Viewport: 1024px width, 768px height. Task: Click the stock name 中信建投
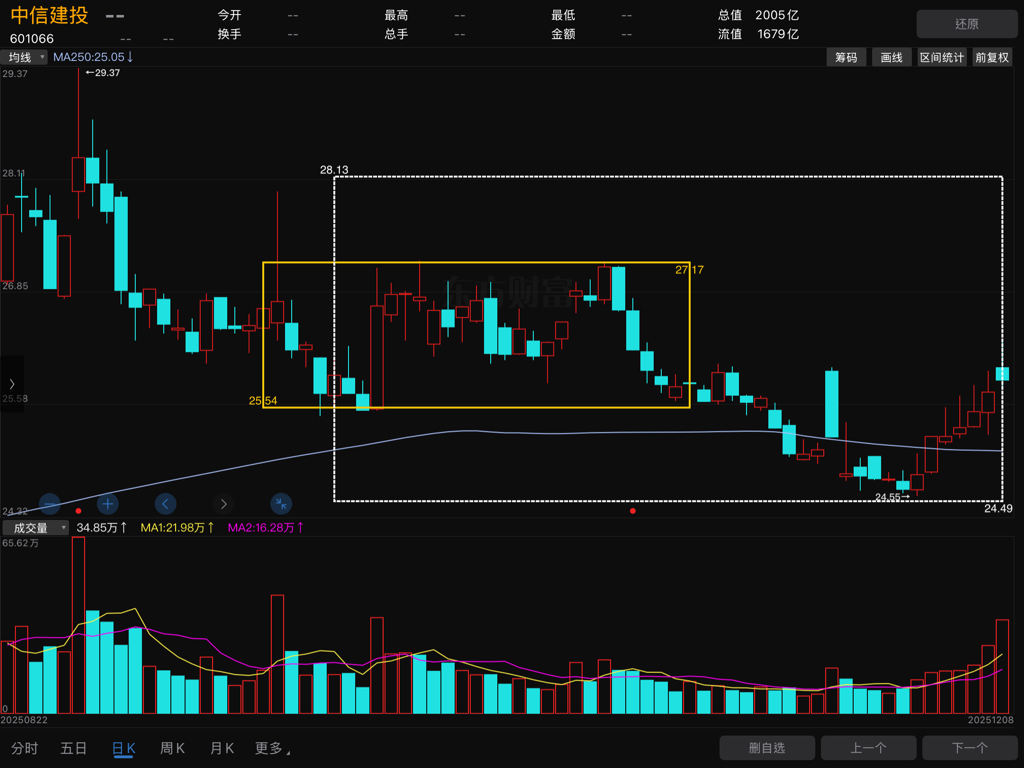(50, 15)
